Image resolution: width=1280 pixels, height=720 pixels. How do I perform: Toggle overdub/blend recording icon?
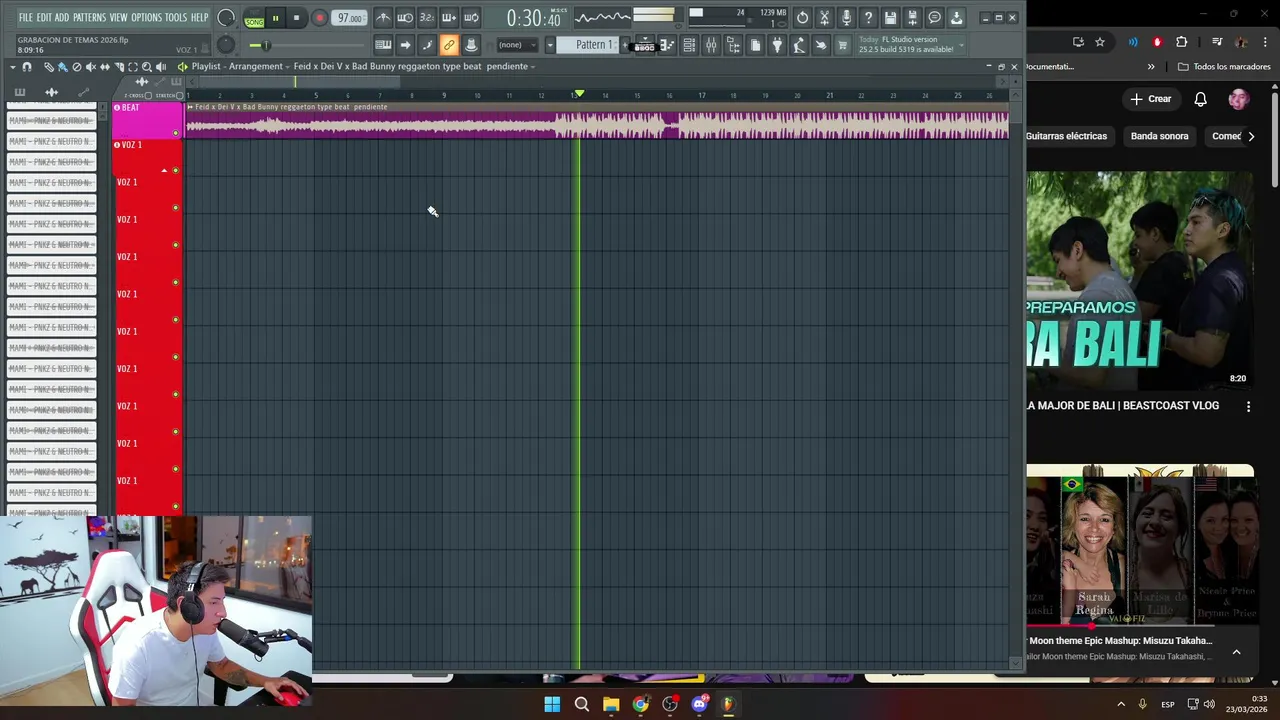[449, 18]
